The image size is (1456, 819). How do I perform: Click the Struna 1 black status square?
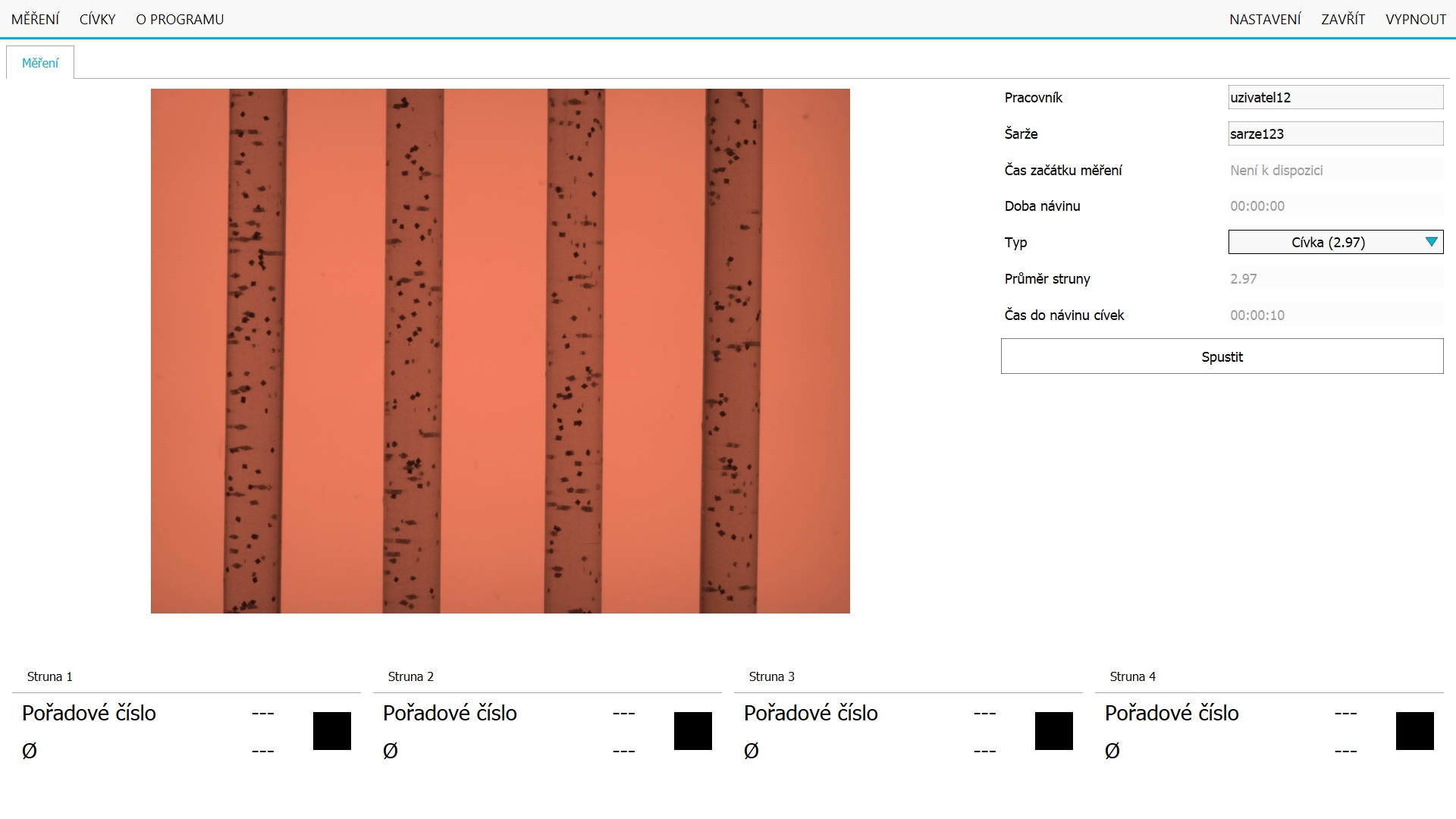coord(332,731)
